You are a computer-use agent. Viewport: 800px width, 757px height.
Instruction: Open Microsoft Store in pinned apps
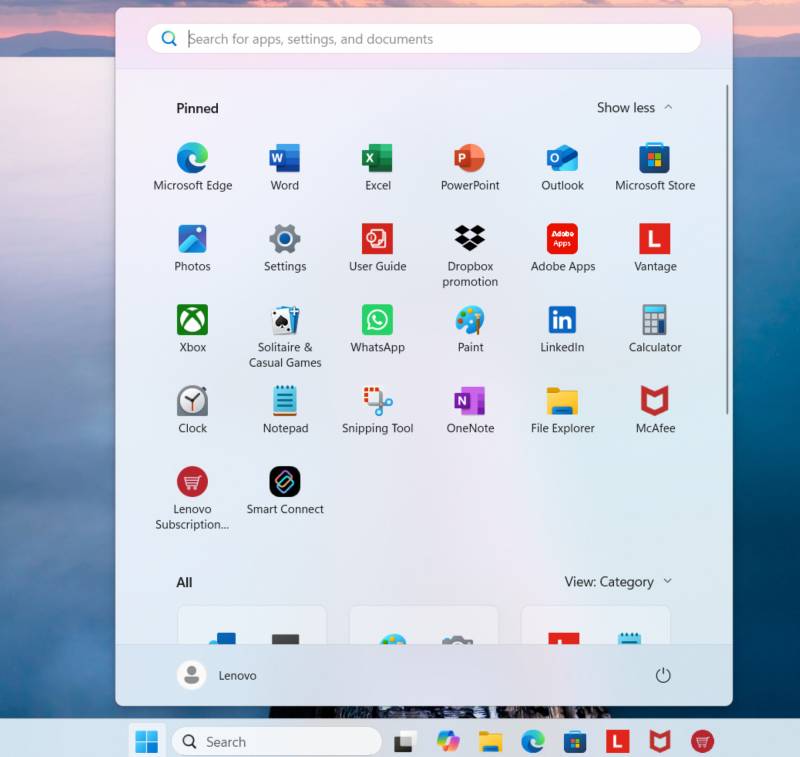coord(655,167)
